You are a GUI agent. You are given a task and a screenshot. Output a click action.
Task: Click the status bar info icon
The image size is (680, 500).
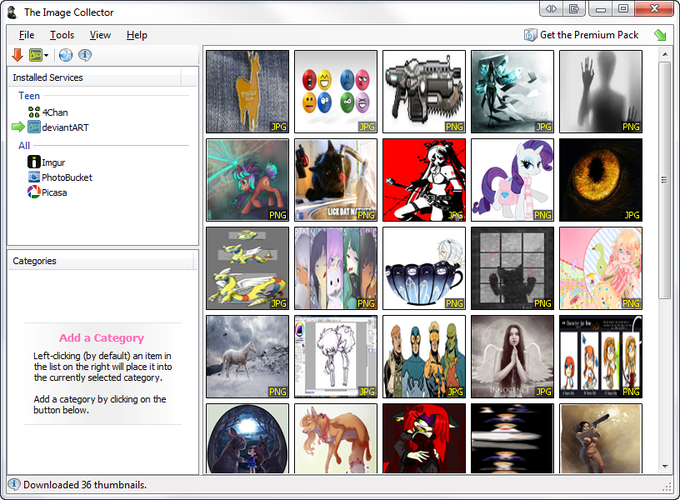point(14,484)
